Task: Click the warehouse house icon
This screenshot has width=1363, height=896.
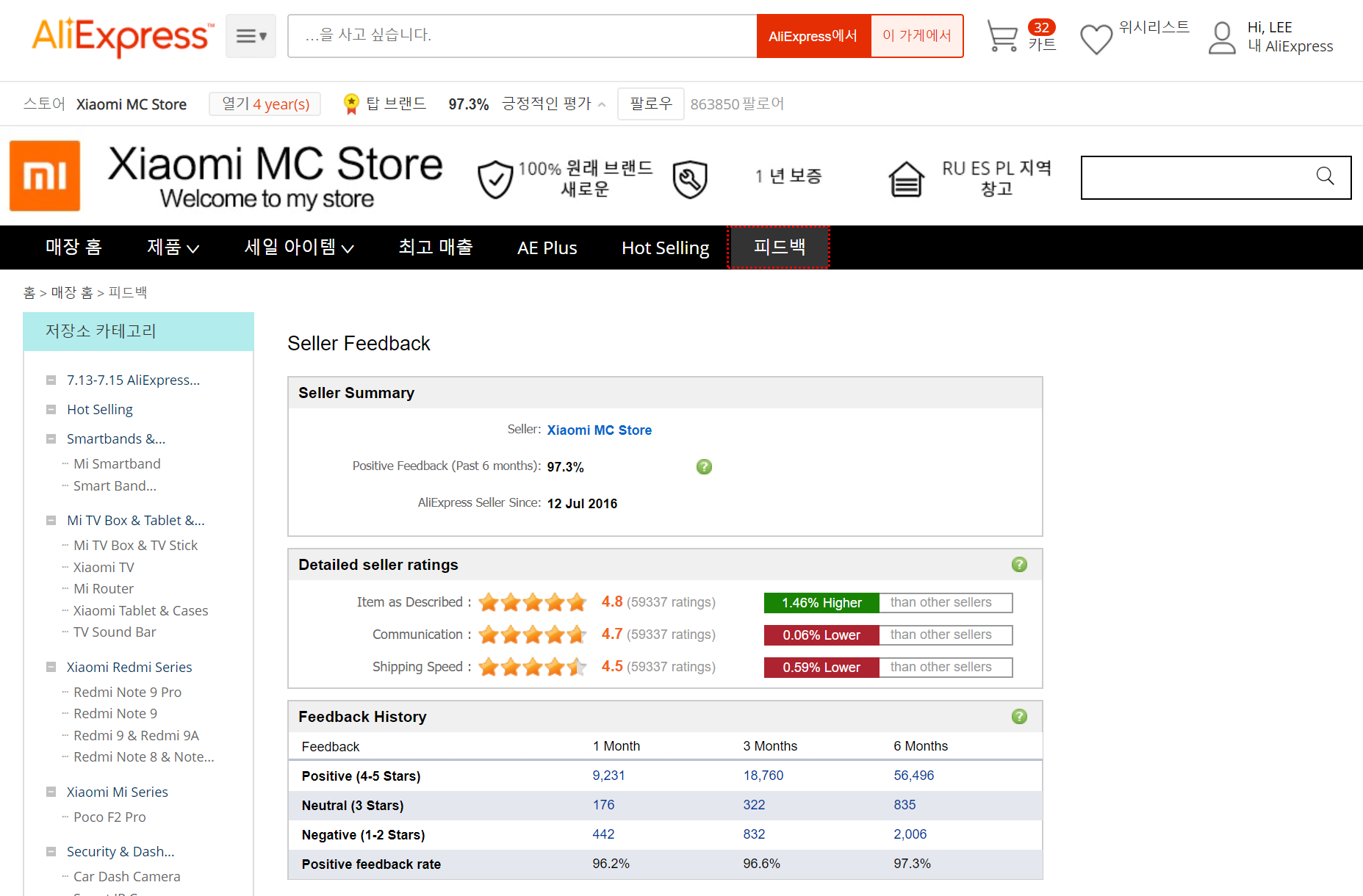Action: pos(906,179)
